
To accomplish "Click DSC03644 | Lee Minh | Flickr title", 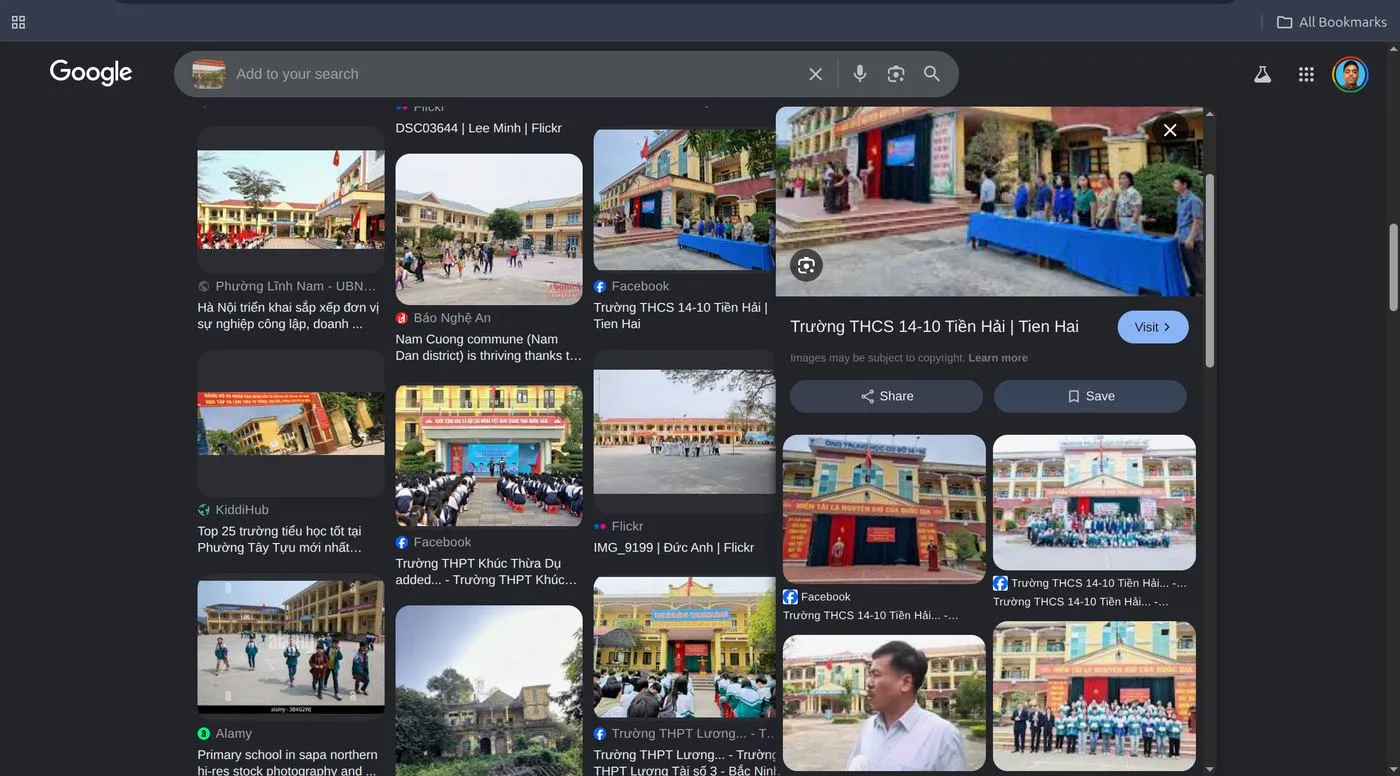I will pyautogui.click(x=479, y=128).
